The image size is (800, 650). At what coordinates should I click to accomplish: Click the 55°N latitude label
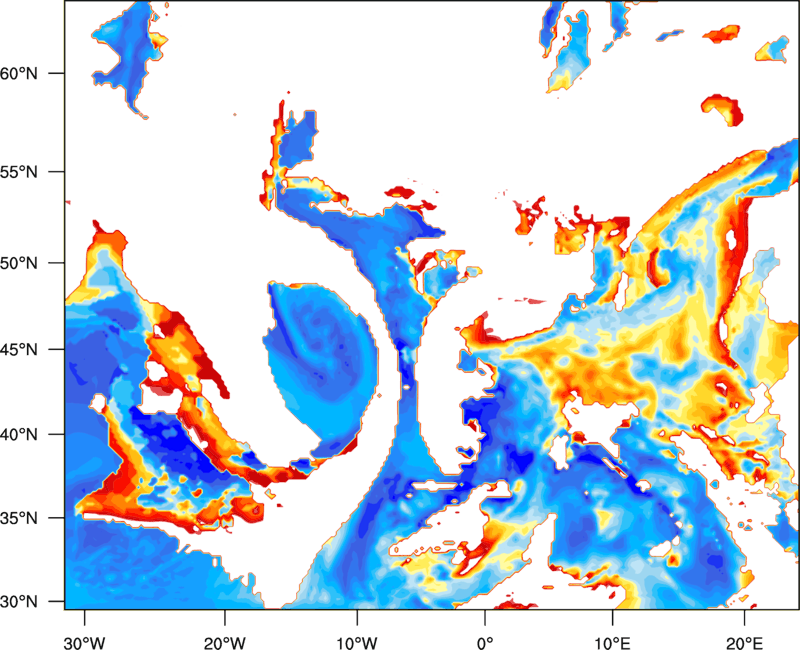pos(19,172)
